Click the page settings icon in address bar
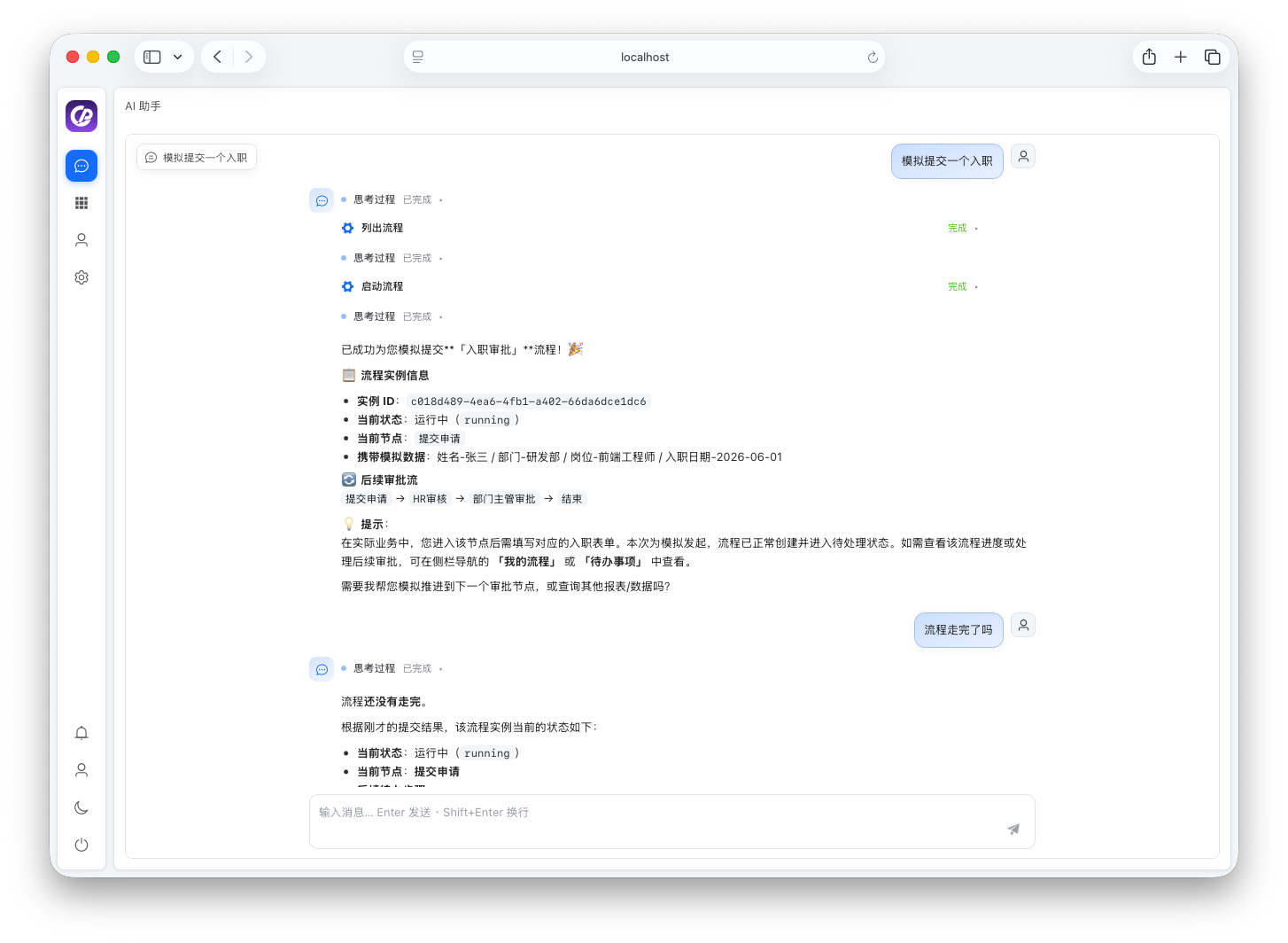This screenshot has width=1288, height=943. [418, 57]
